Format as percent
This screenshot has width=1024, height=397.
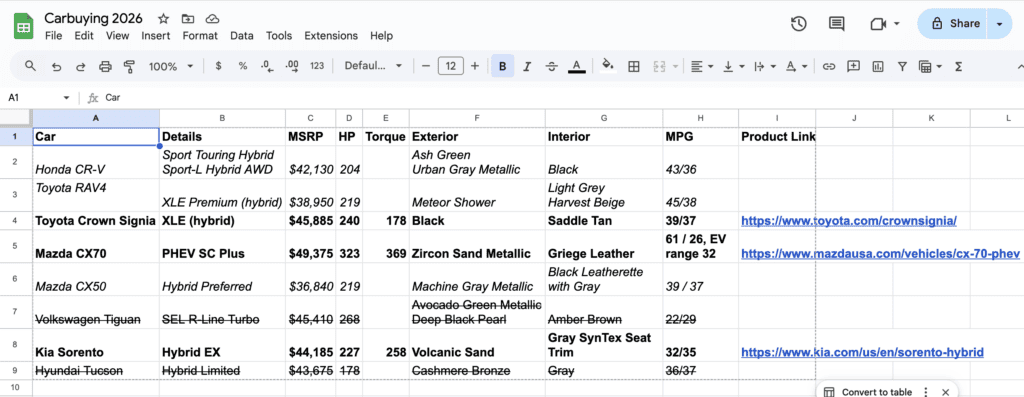[242, 66]
